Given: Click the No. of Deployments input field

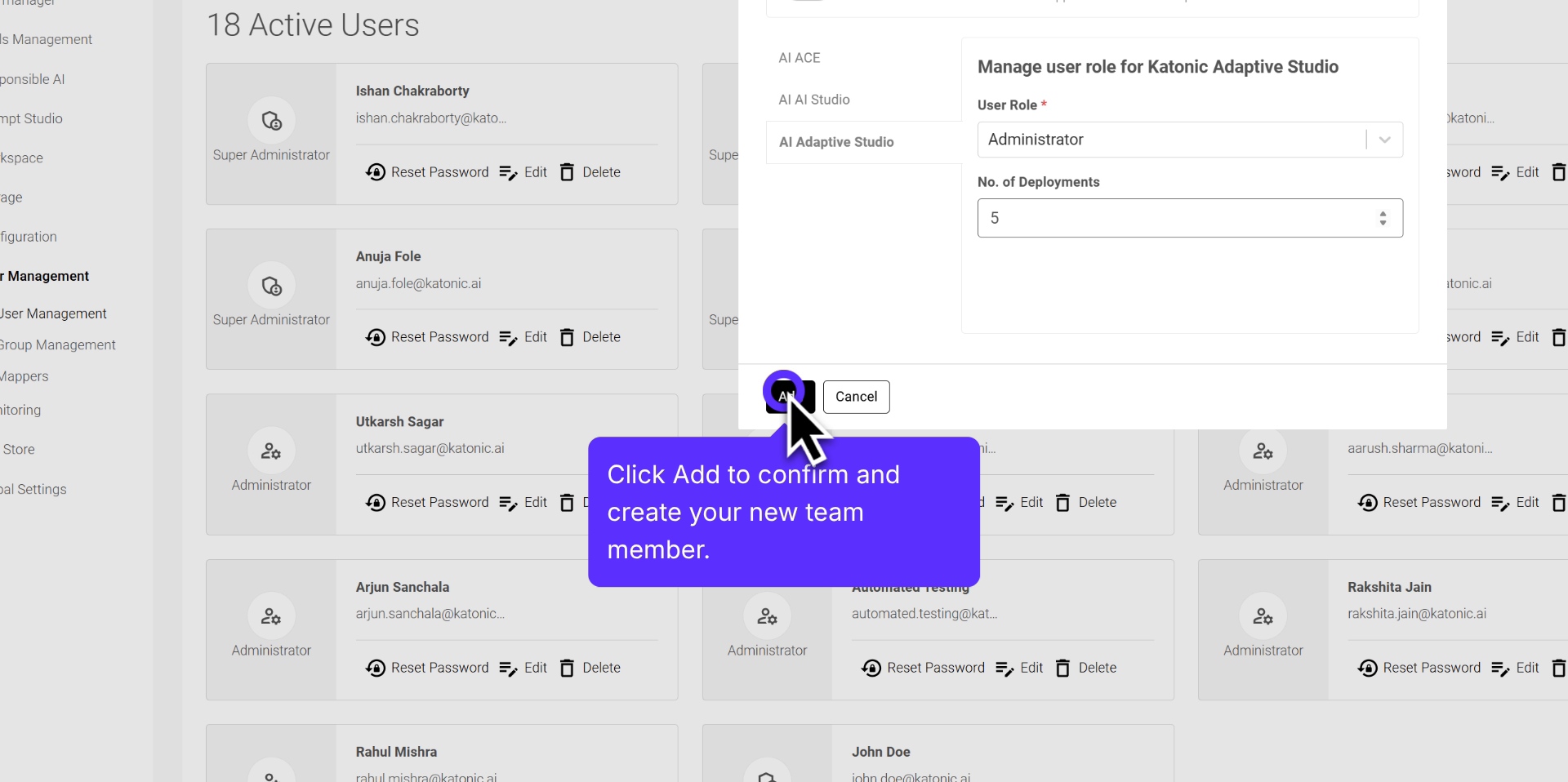Looking at the screenshot, I should (x=1176, y=218).
